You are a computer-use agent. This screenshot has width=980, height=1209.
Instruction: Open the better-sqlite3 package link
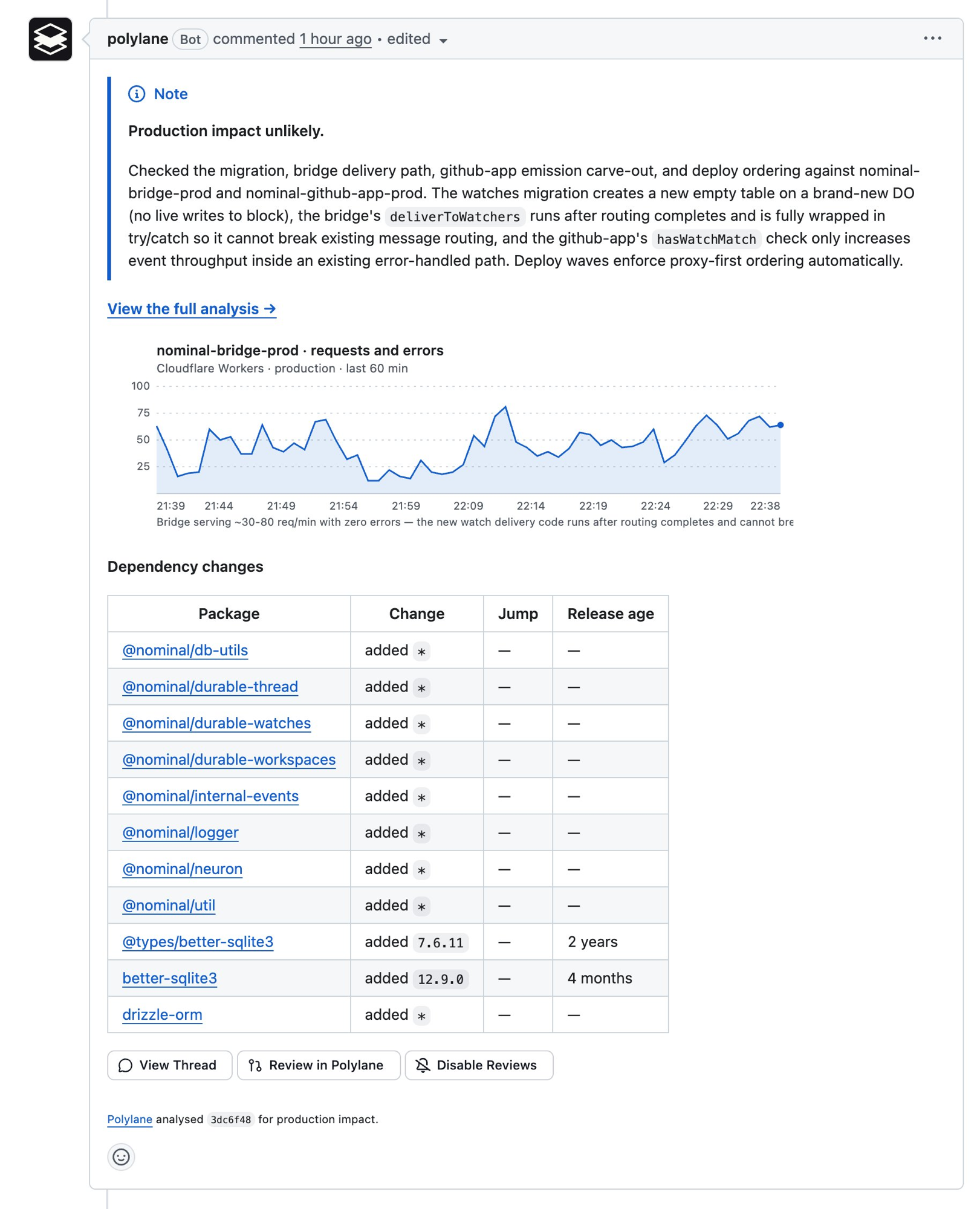click(169, 978)
